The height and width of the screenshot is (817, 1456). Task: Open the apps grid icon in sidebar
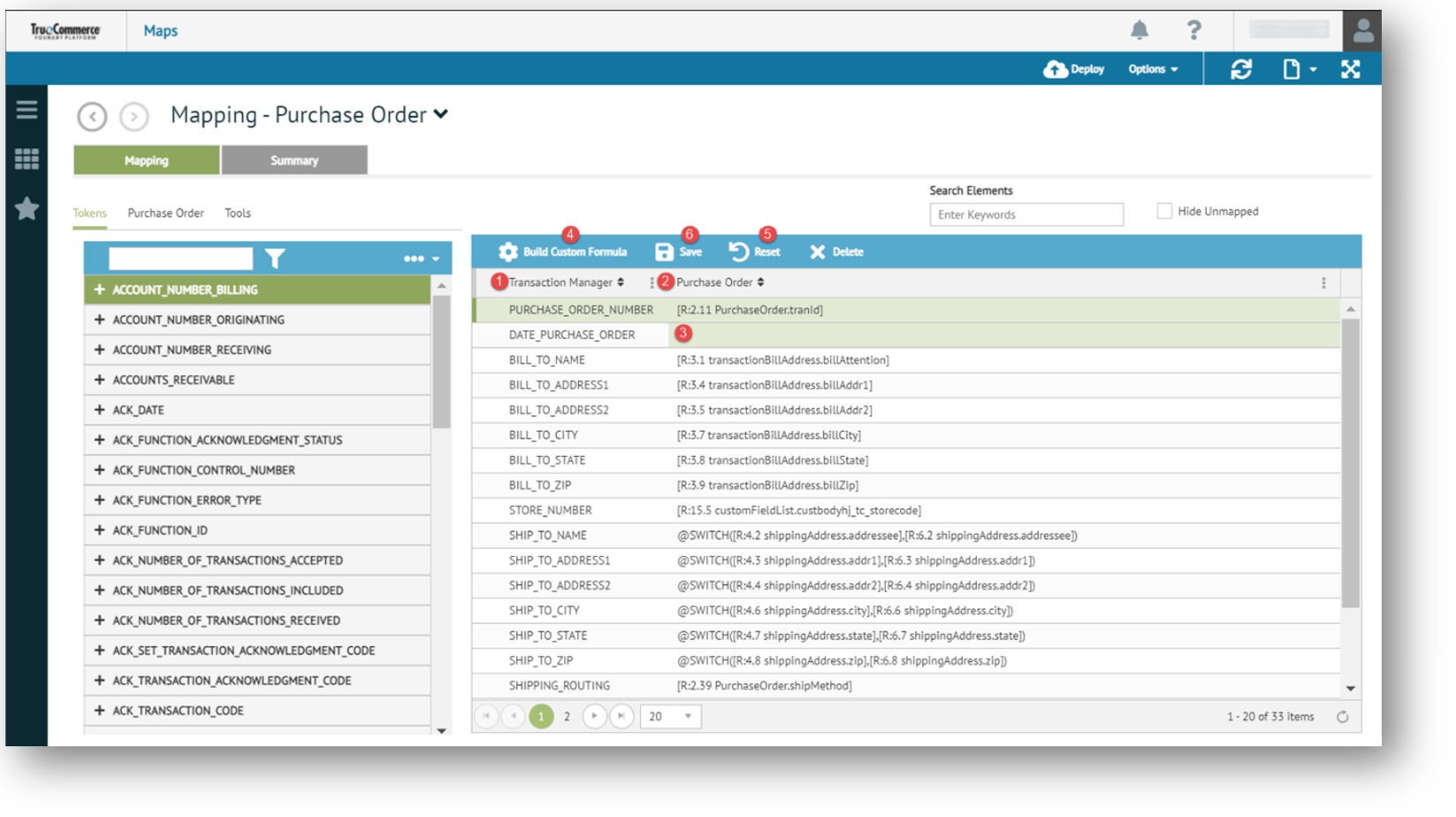(27, 159)
